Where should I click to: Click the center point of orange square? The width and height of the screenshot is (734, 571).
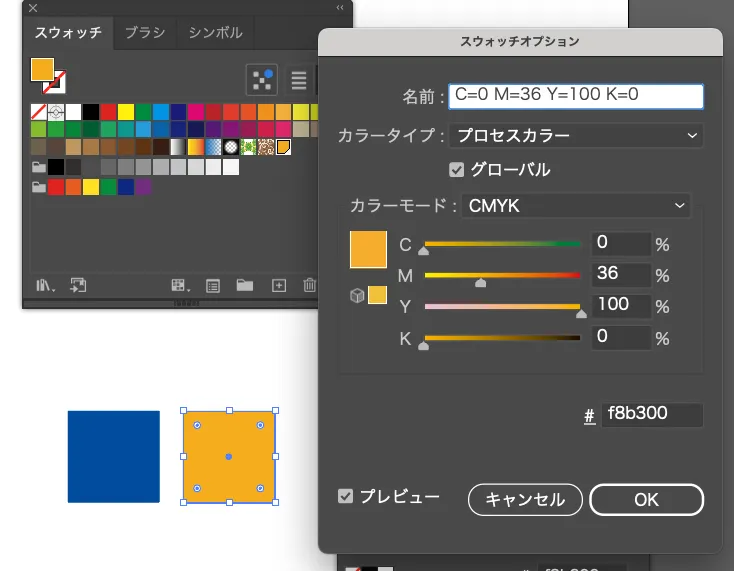[x=229, y=457]
